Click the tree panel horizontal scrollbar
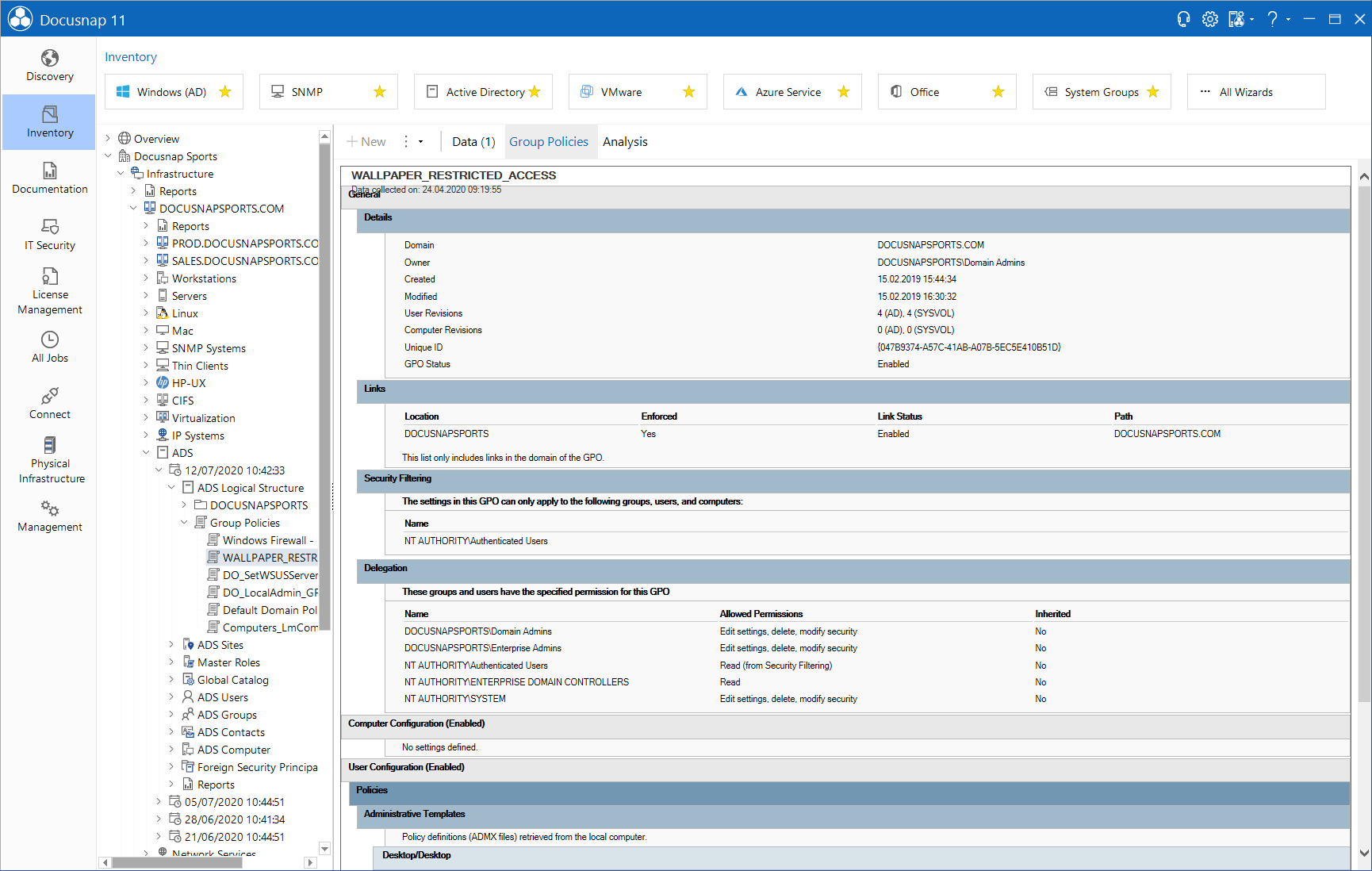Image resolution: width=1372 pixels, height=871 pixels. (177, 862)
